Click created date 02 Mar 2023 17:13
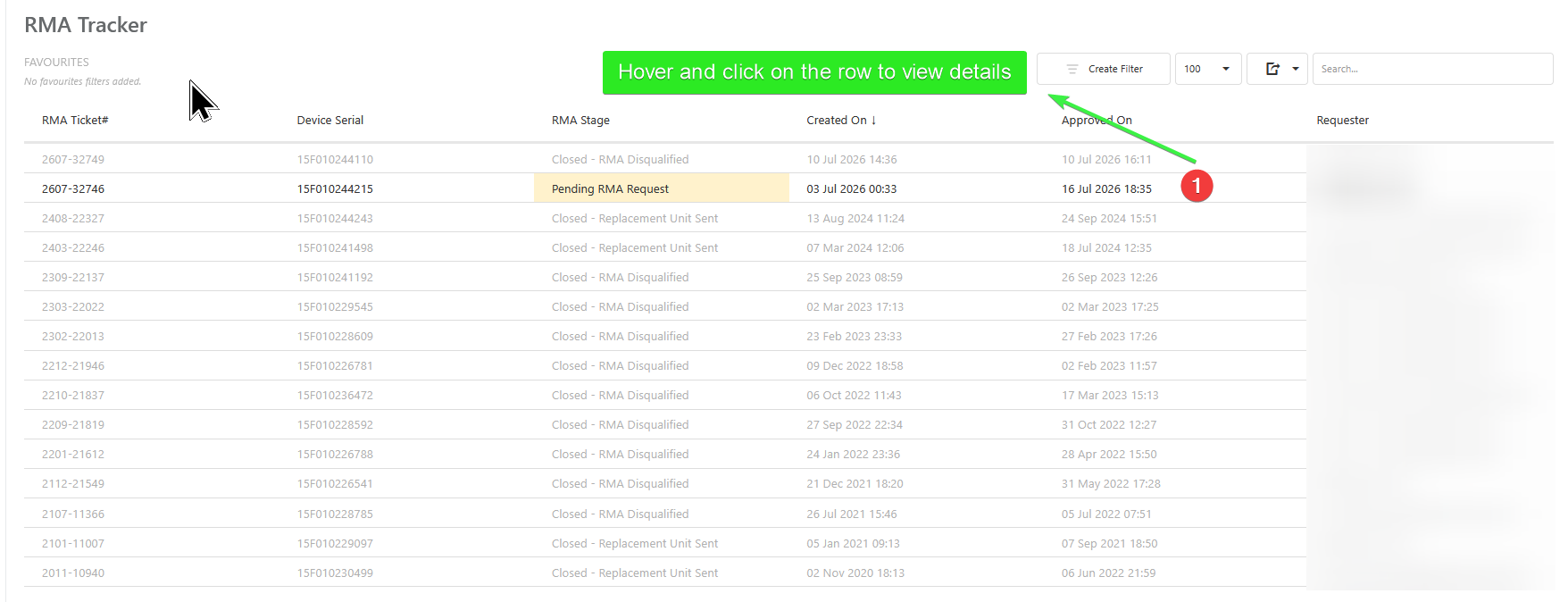Viewport: 1568px width, 602px height. coord(855,306)
